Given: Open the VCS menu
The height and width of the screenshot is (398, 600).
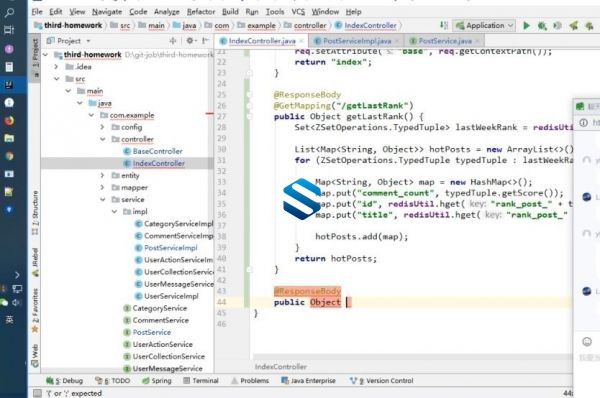Looking at the screenshot, I should coord(298,11).
